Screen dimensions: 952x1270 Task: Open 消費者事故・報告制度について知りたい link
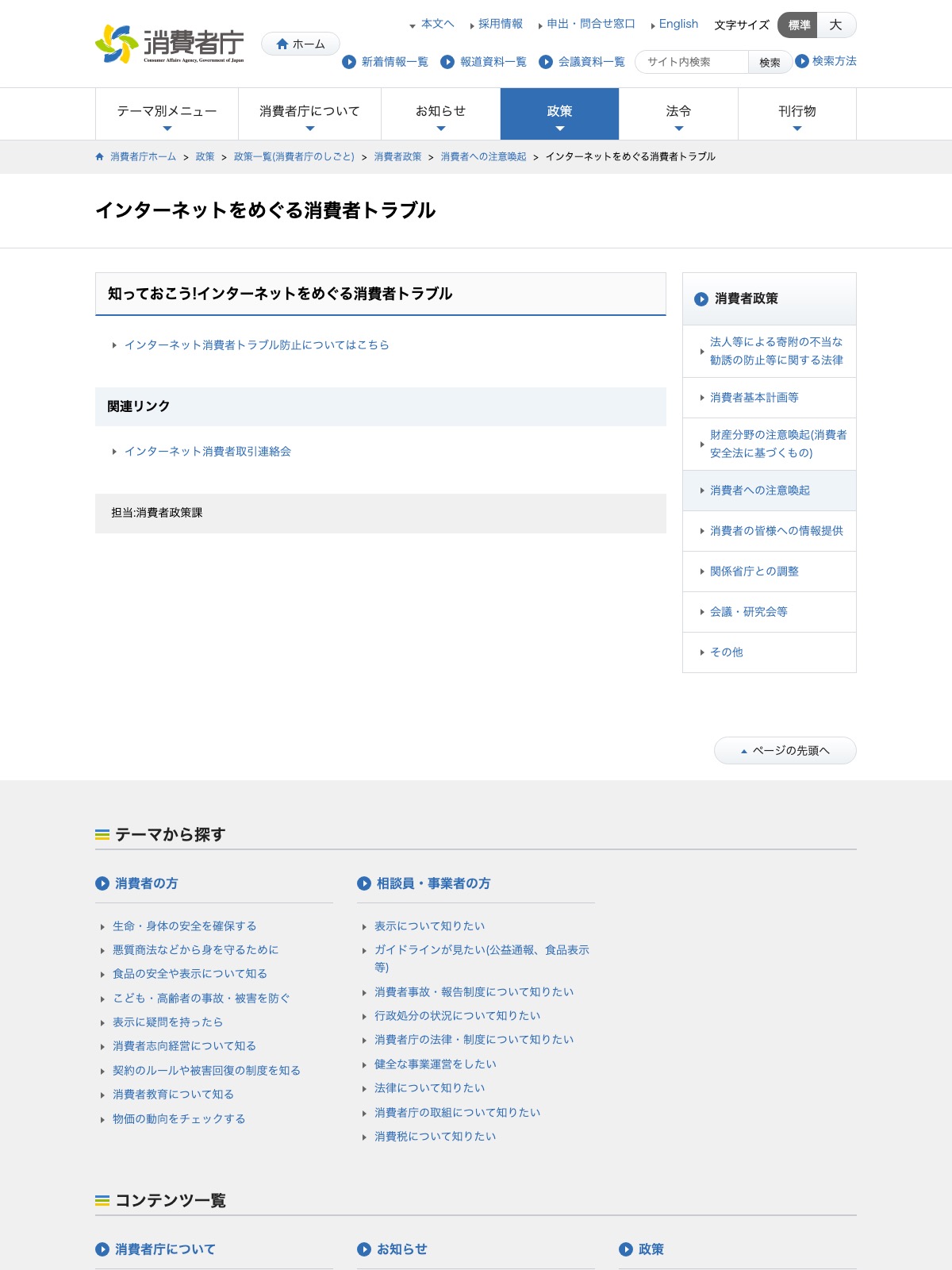(474, 992)
